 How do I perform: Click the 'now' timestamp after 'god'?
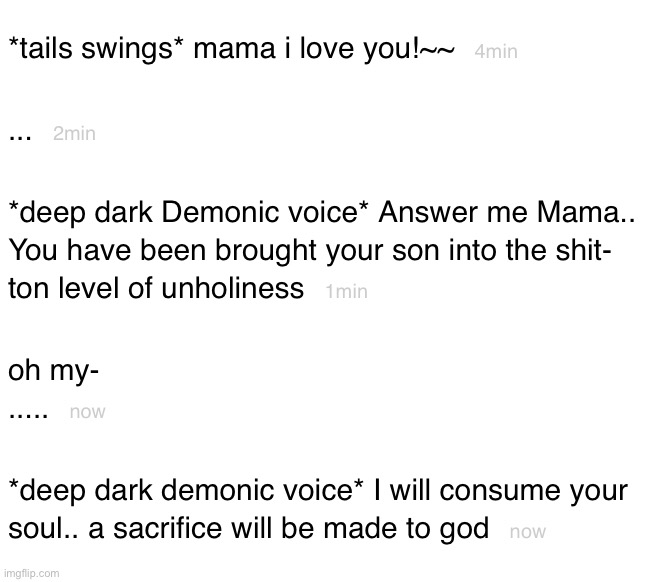(528, 532)
